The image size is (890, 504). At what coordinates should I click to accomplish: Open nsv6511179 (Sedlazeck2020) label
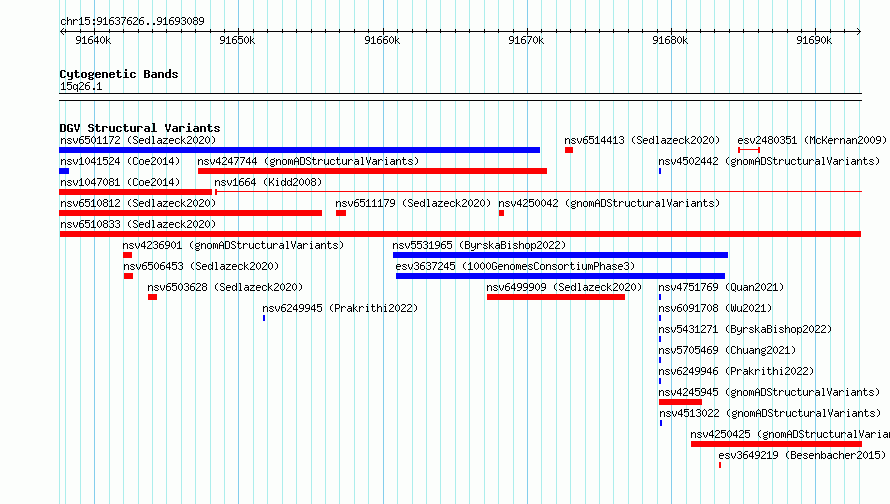[x=413, y=203]
